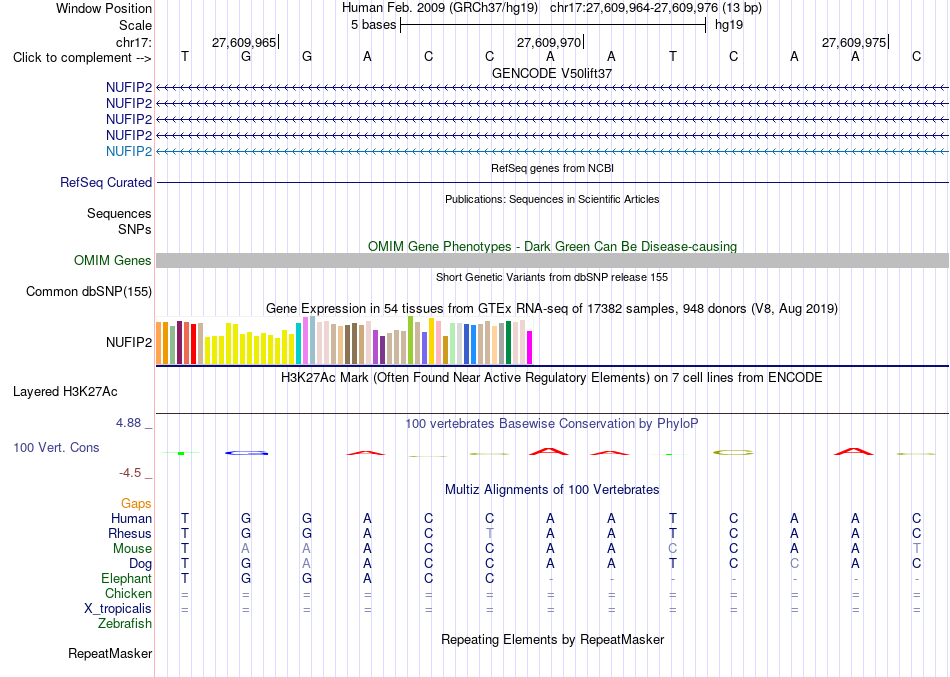Click the chr17: base position label
950x677 pixels.
coord(134,42)
